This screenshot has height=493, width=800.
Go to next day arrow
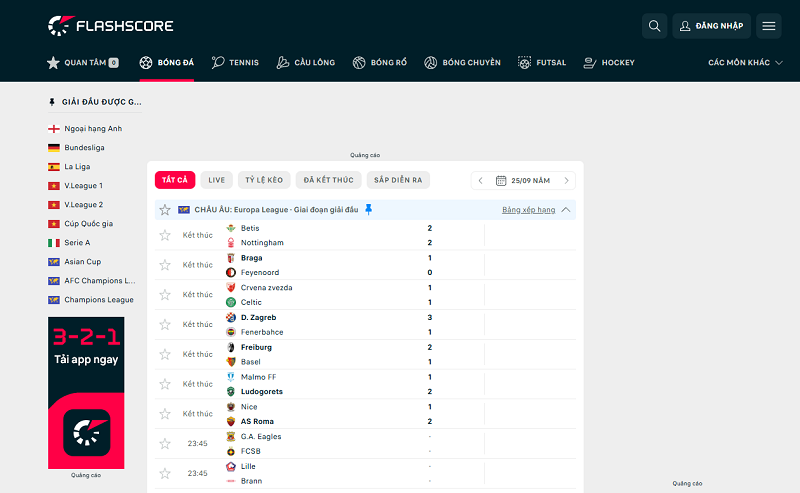[x=566, y=181]
